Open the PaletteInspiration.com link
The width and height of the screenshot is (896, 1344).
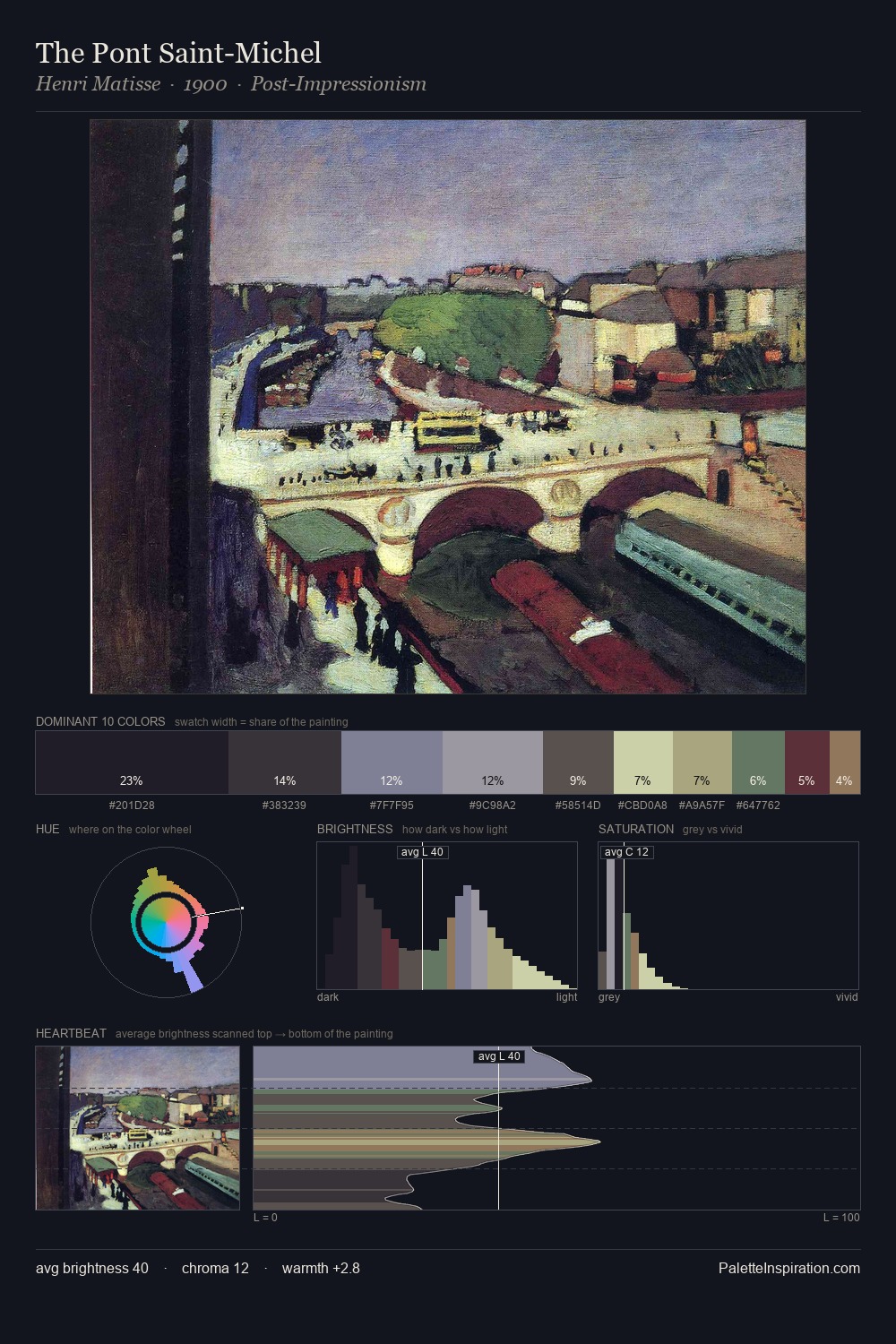point(789,1268)
